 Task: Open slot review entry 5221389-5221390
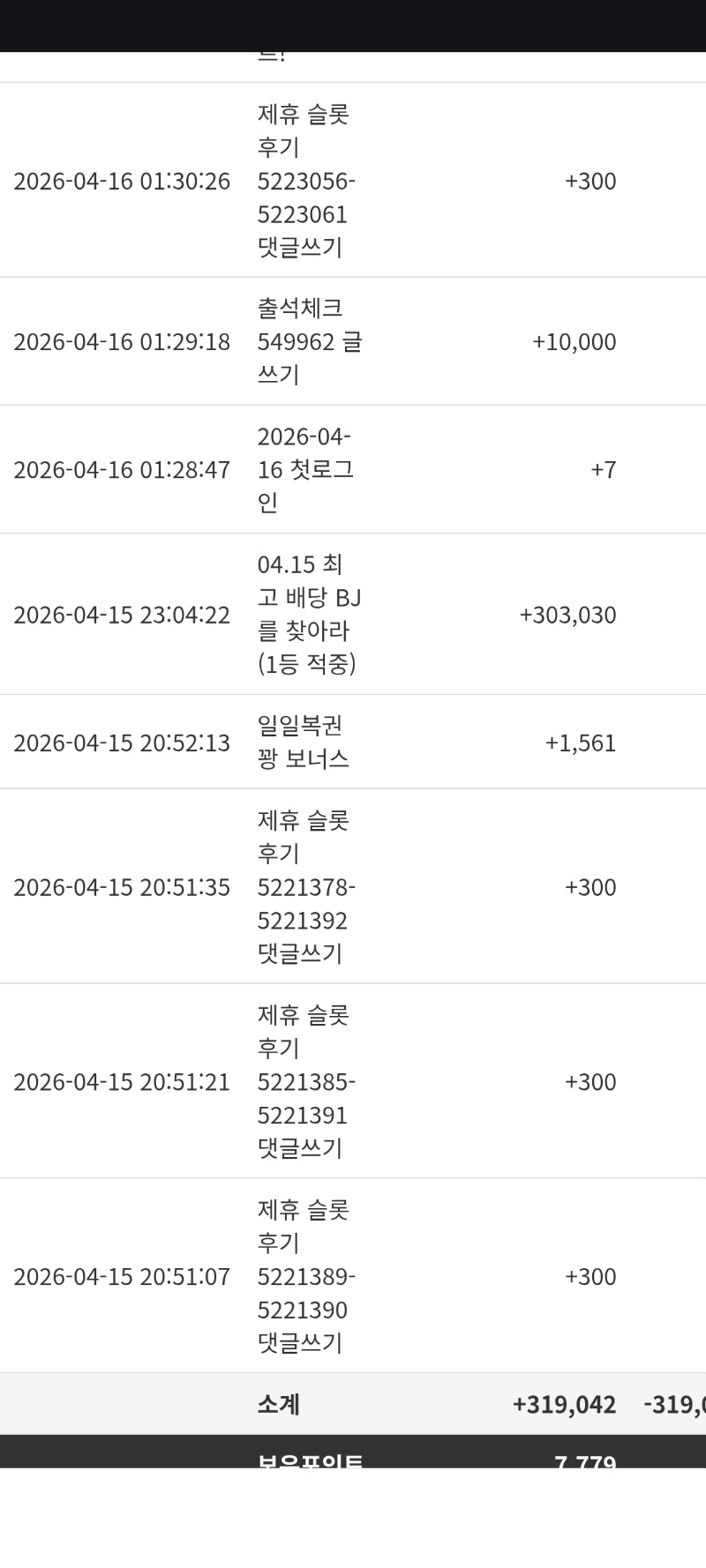point(305,1276)
